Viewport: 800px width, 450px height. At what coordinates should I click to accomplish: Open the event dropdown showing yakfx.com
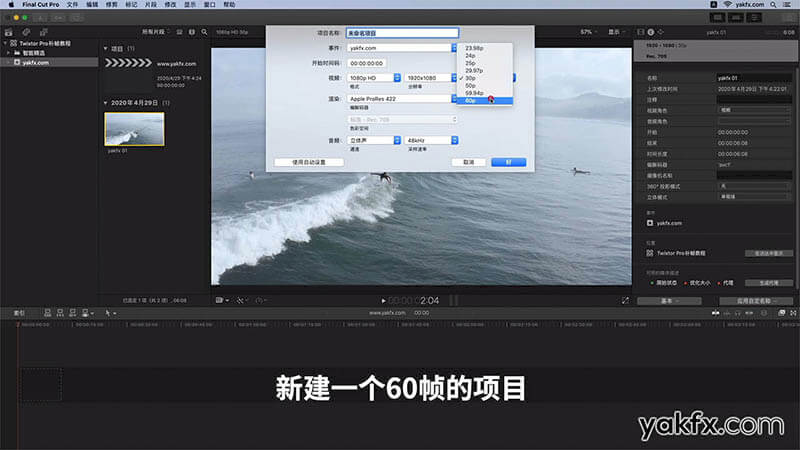pyautogui.click(x=402, y=48)
